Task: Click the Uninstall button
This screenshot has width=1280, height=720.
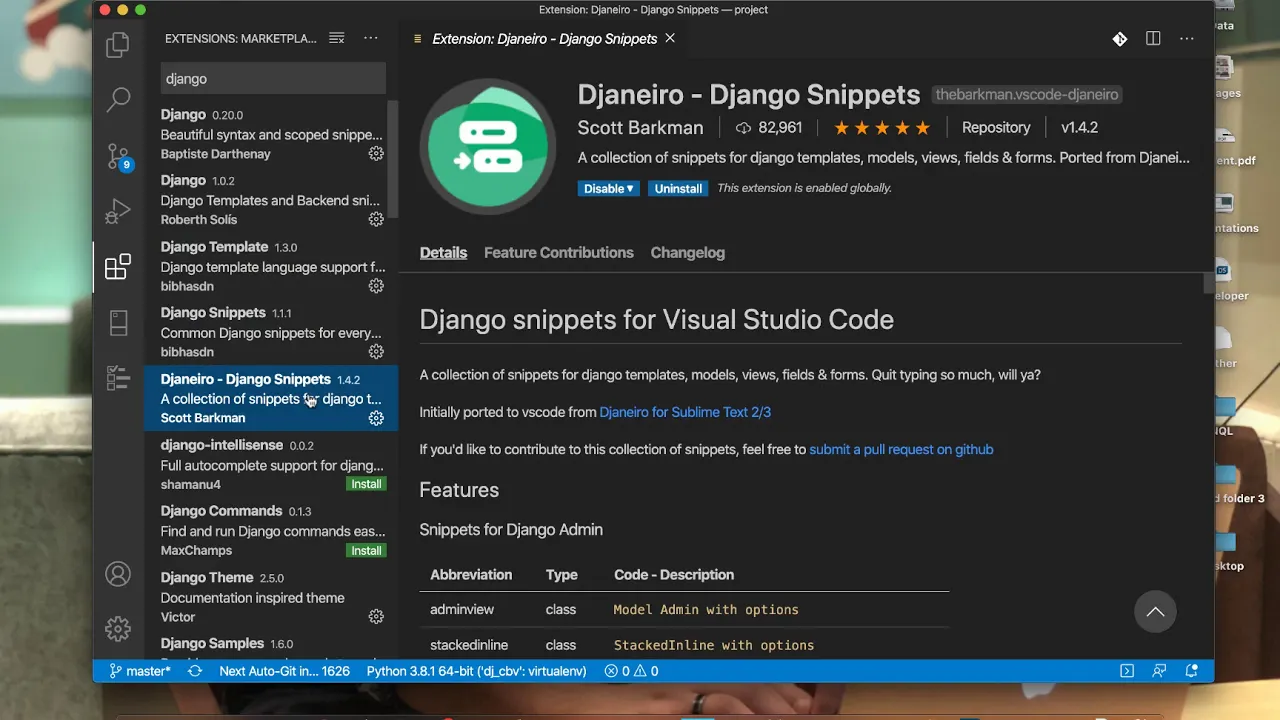Action: tap(678, 188)
